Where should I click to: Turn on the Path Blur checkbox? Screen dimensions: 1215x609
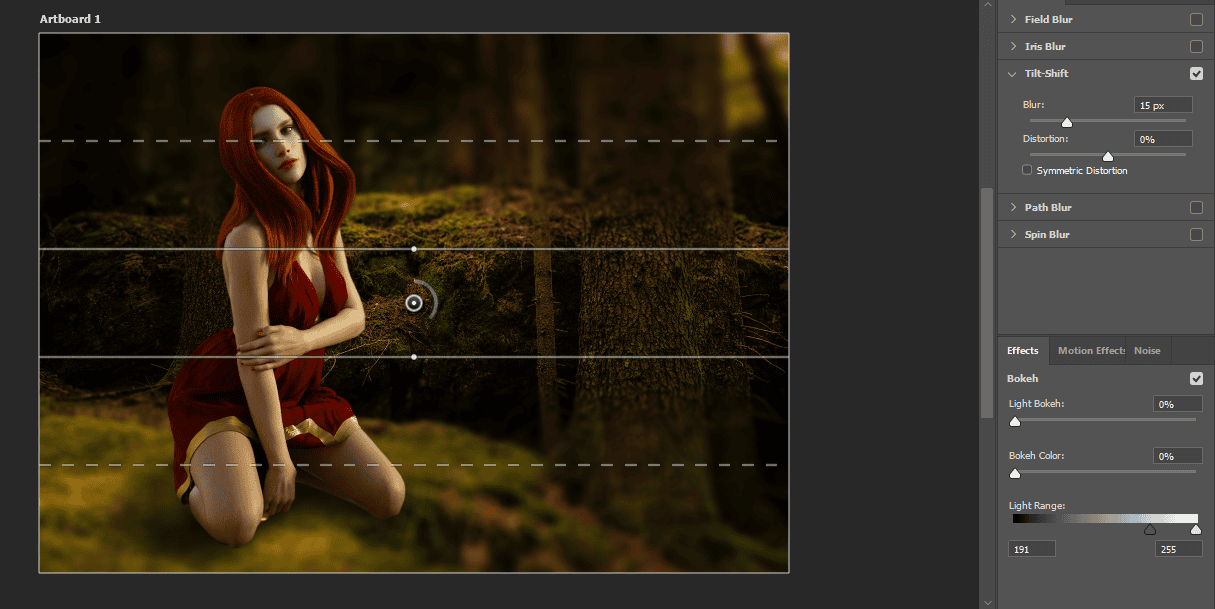[1196, 207]
